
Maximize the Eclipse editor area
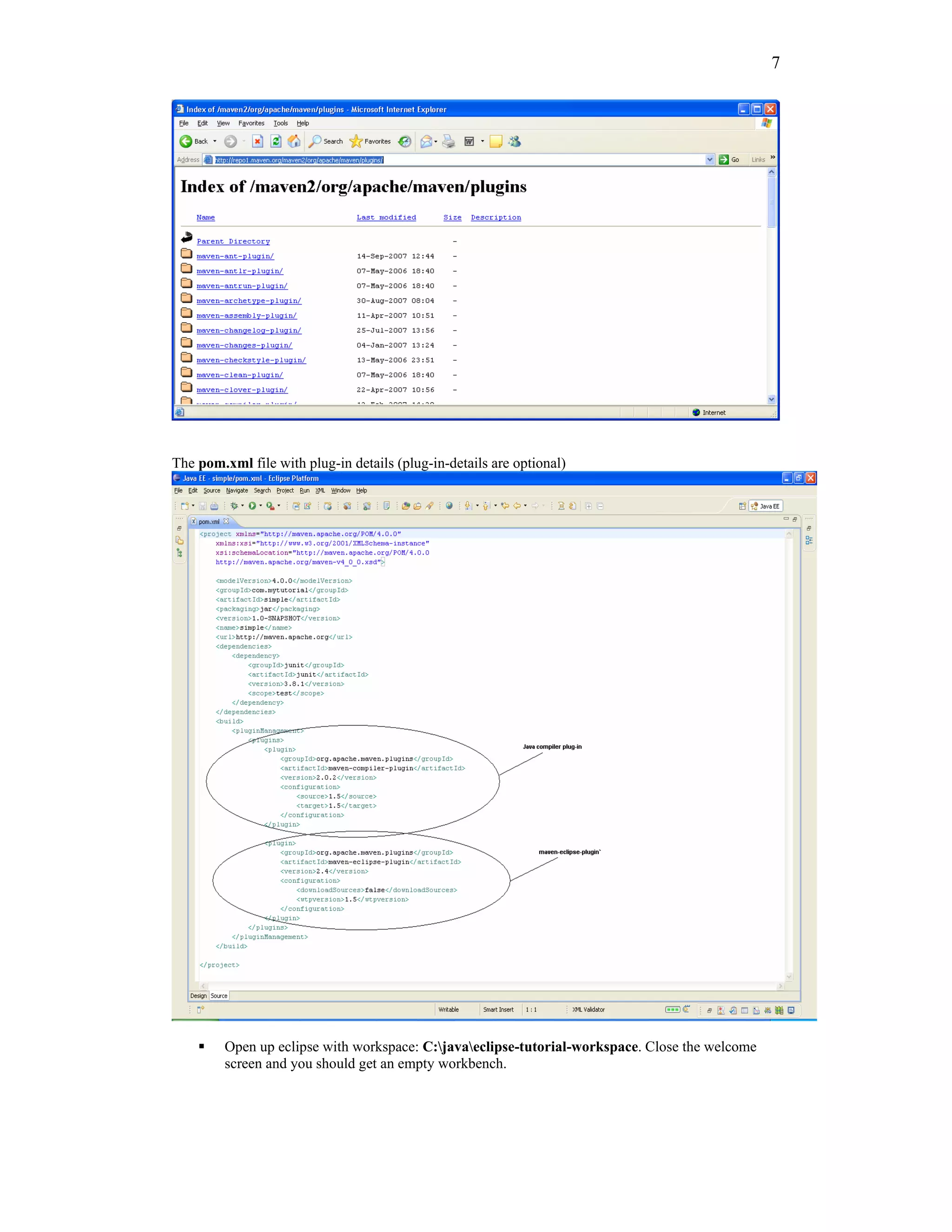794,519
